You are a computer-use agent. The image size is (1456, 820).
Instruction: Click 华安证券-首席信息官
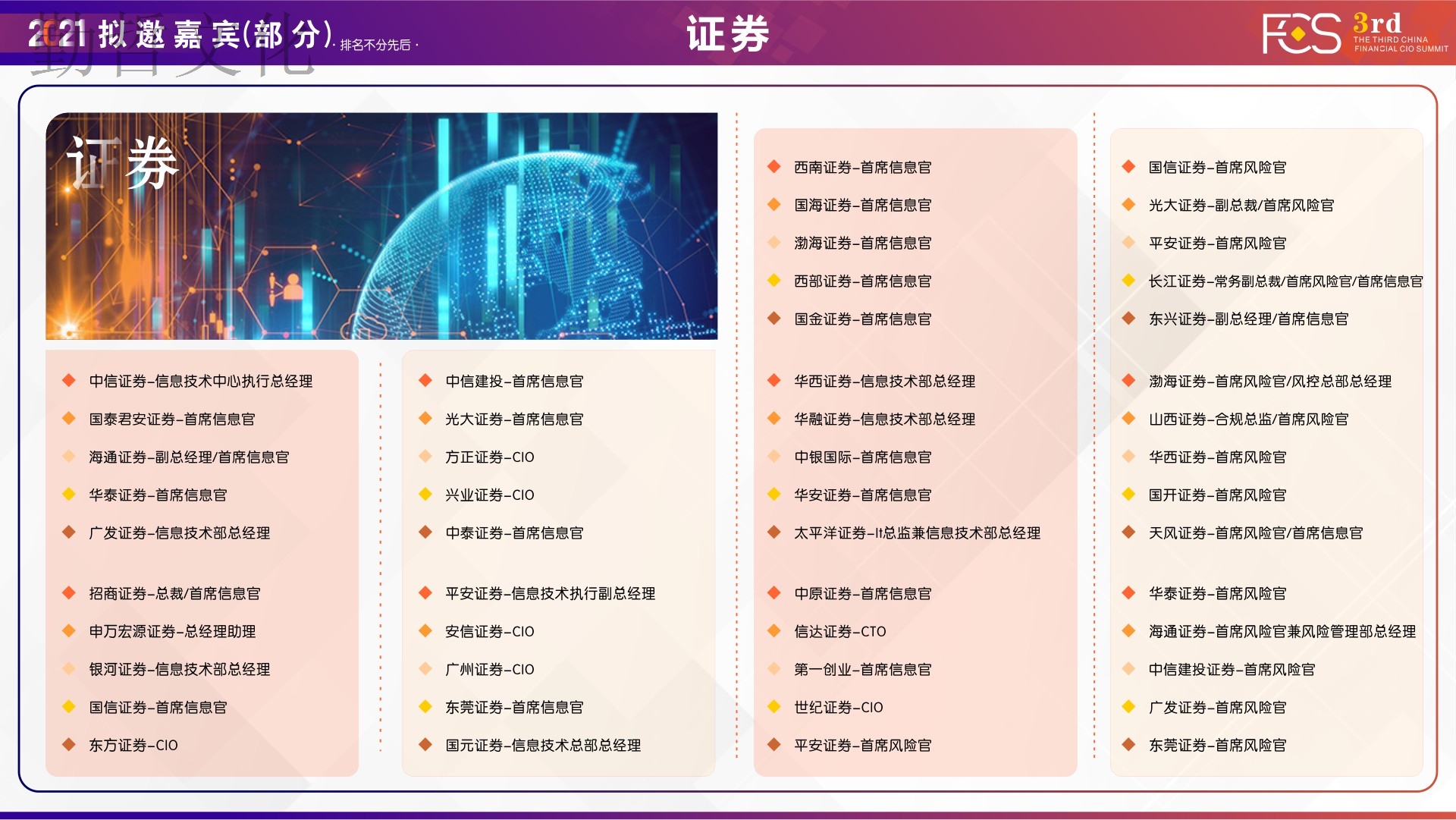(x=863, y=495)
